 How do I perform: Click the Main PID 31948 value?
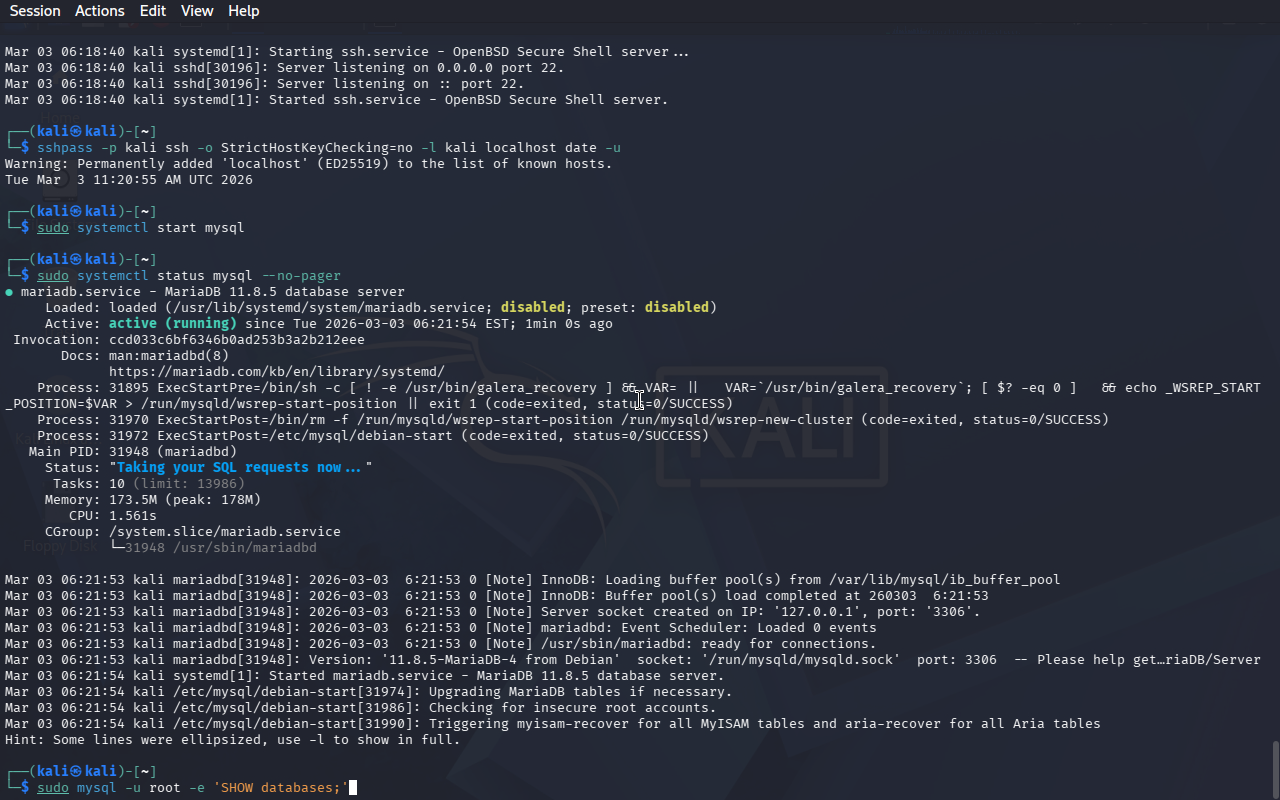tap(128, 451)
